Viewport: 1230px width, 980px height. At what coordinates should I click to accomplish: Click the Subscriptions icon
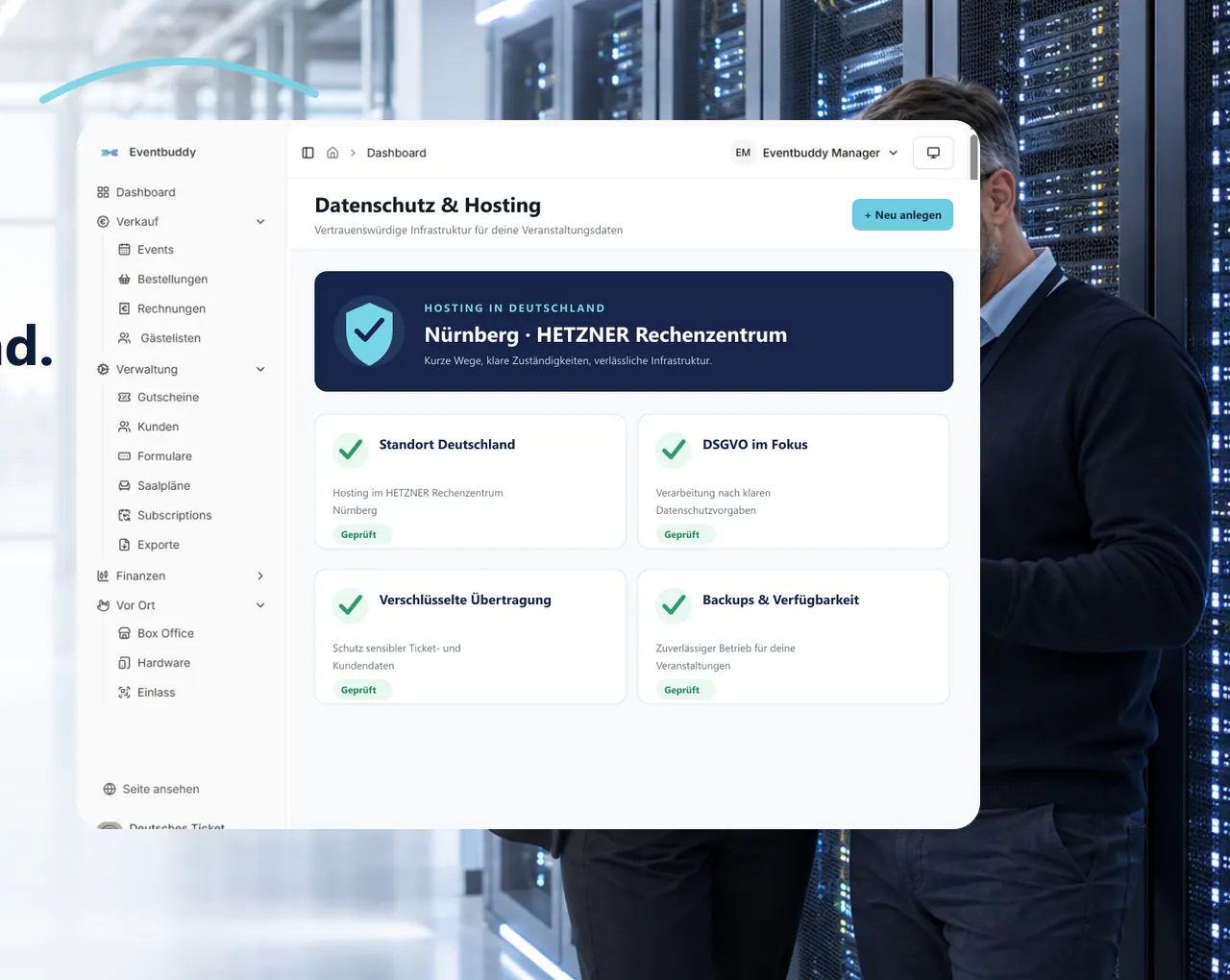(124, 516)
